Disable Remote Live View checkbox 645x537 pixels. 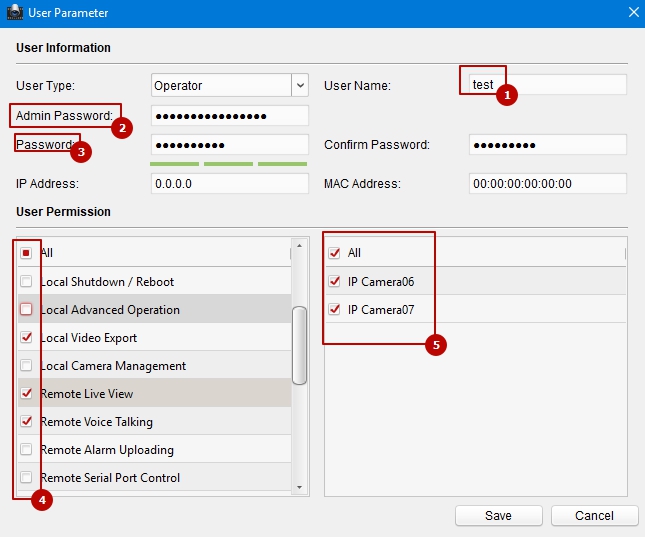(x=27, y=394)
